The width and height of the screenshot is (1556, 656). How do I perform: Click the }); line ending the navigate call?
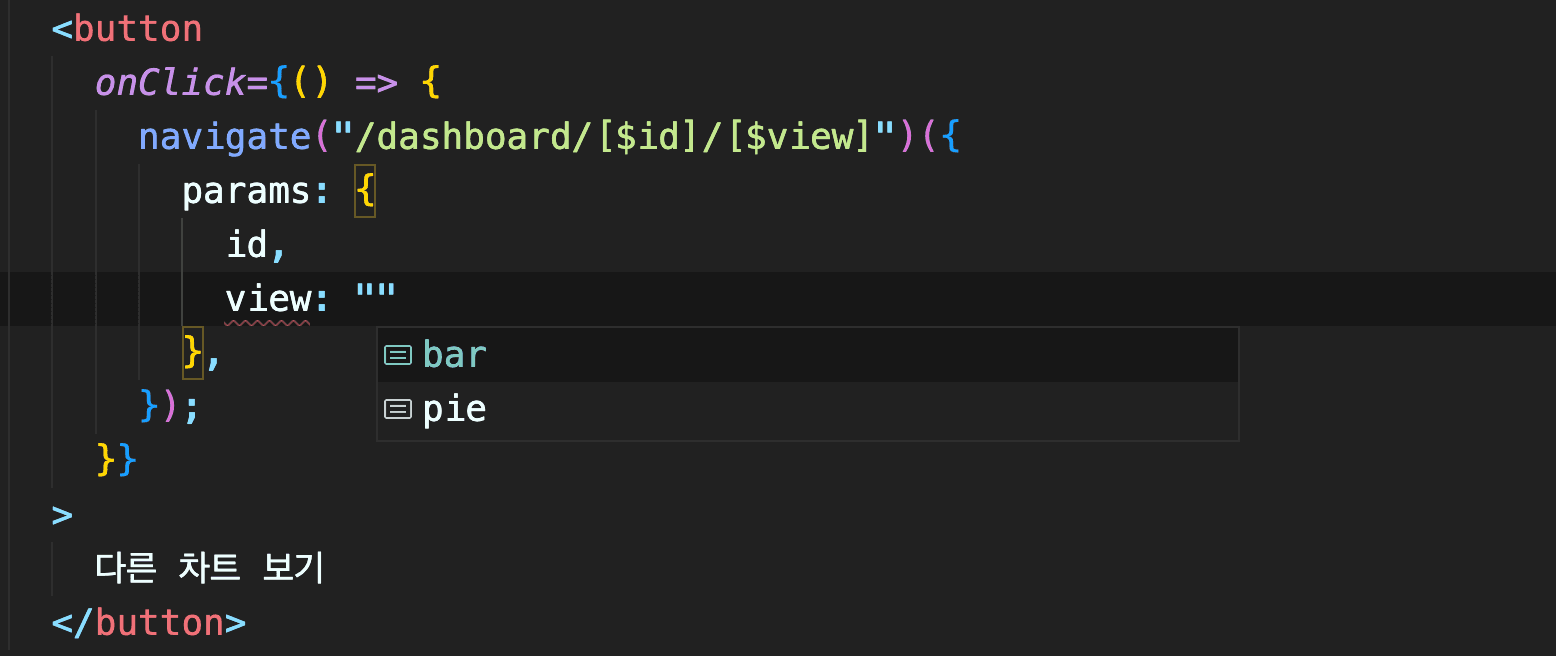tap(170, 406)
